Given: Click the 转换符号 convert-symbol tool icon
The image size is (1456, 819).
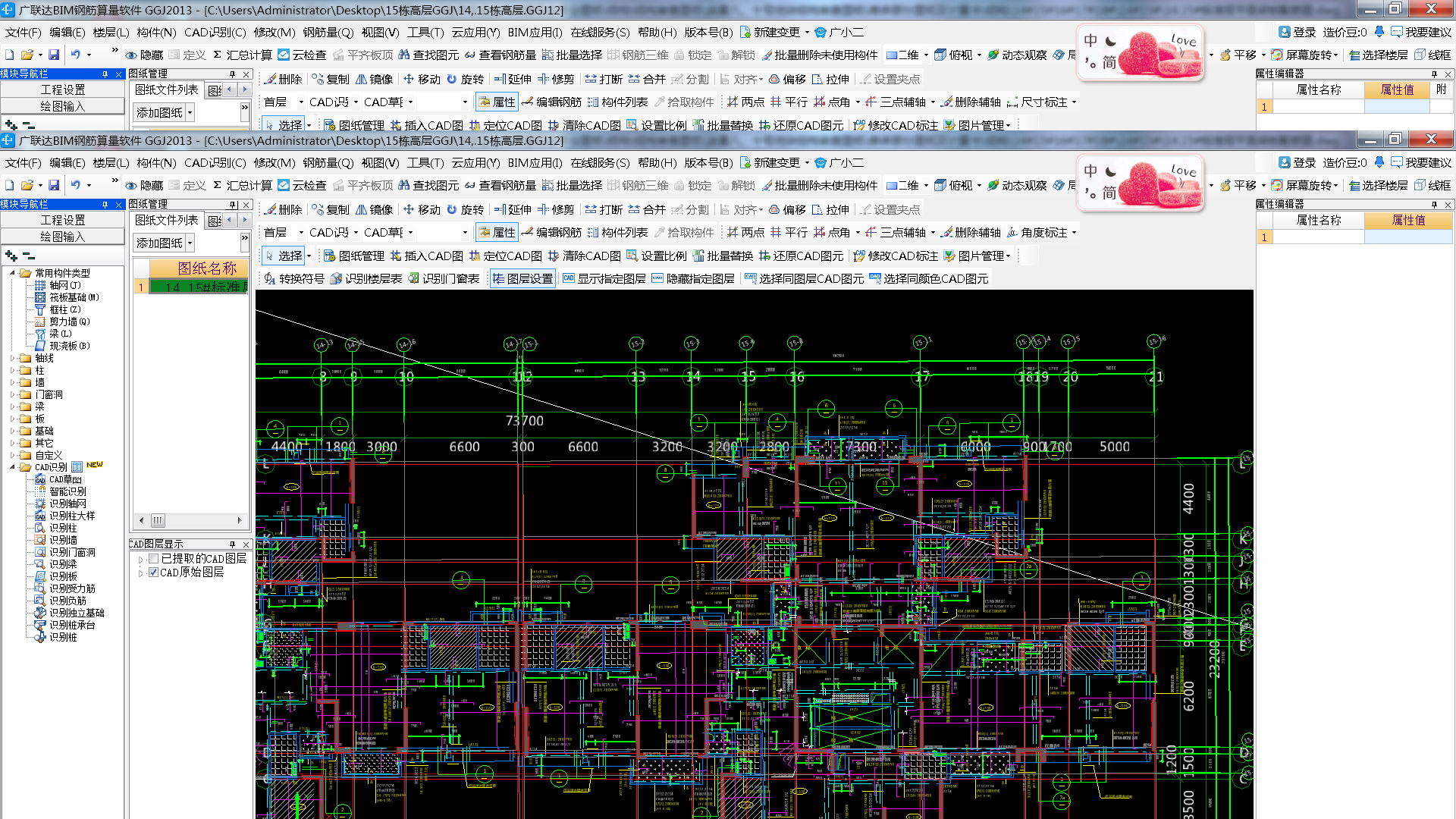Looking at the screenshot, I should [269, 278].
